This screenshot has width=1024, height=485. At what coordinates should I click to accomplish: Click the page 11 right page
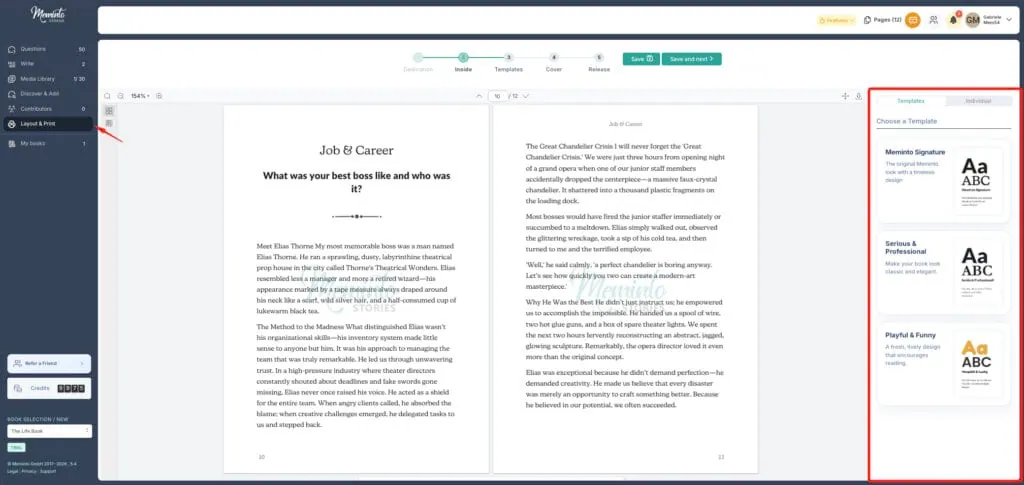pos(625,289)
